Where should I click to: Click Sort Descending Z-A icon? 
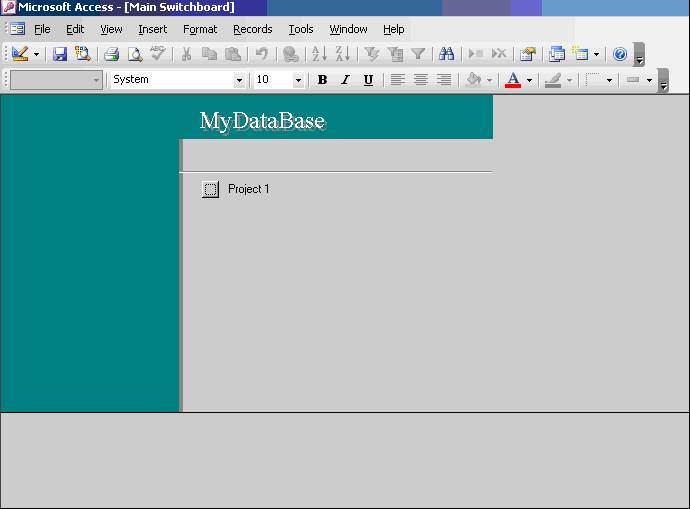pyautogui.click(x=342, y=54)
